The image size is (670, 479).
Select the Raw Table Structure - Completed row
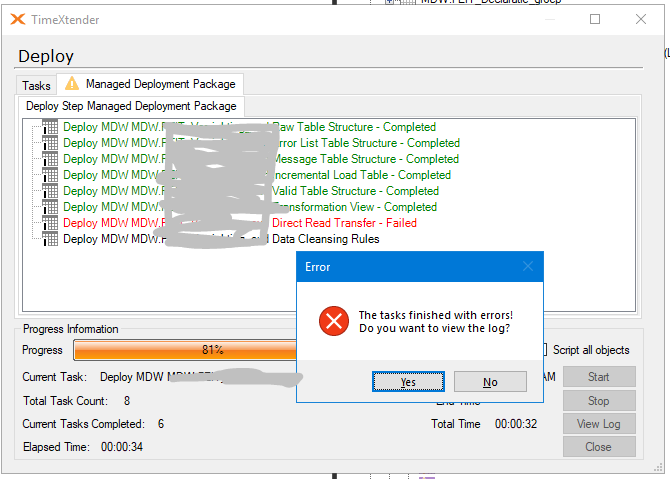point(250,127)
